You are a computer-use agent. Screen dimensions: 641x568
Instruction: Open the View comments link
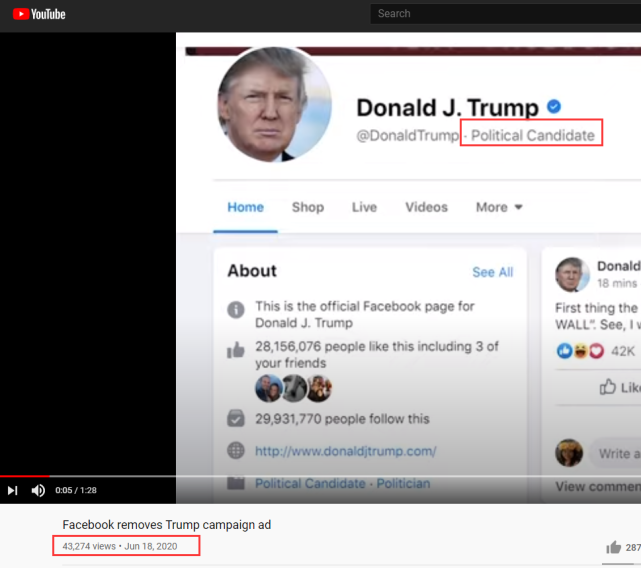click(x=598, y=487)
